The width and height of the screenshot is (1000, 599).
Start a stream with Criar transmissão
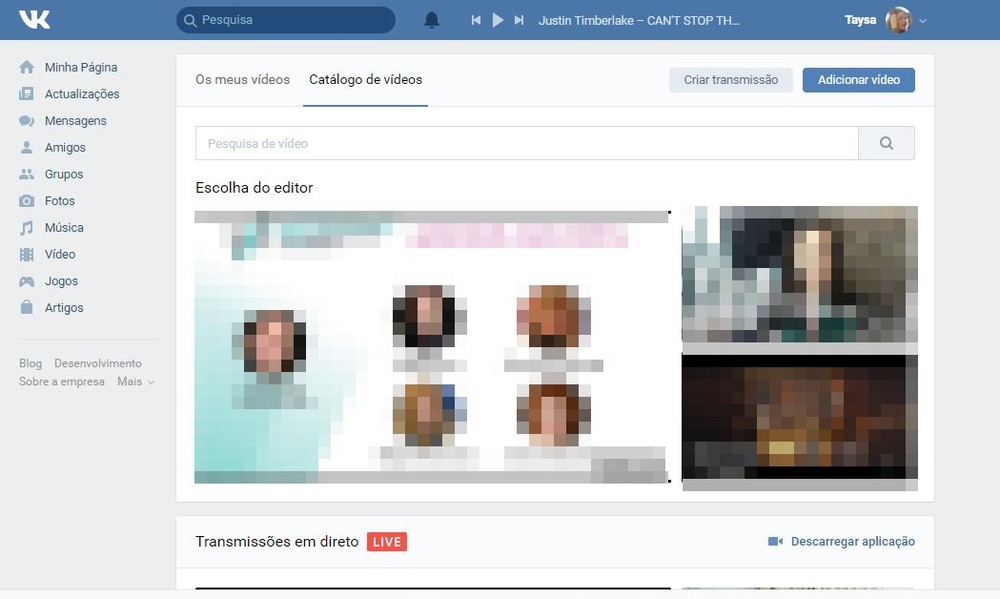pos(730,79)
